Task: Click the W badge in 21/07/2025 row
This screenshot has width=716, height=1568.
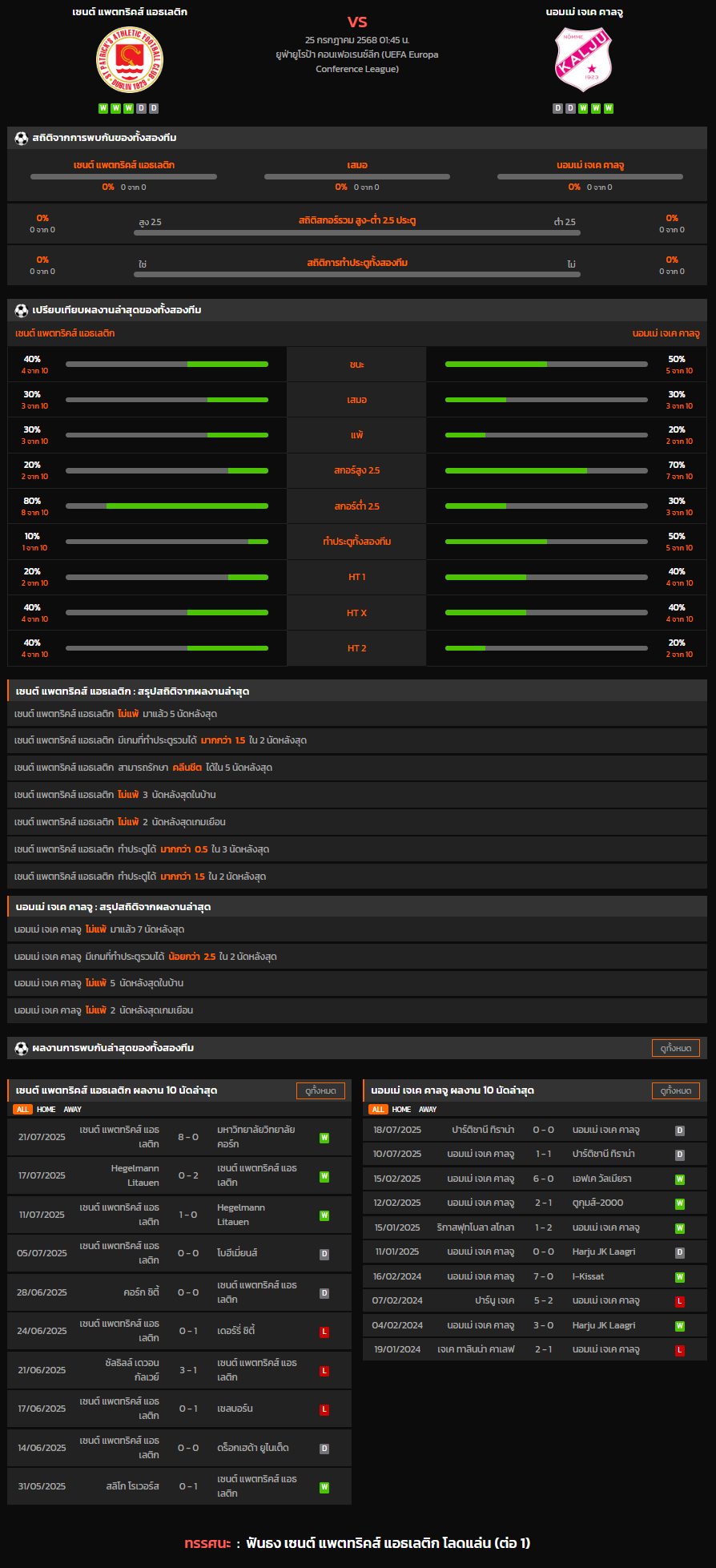Action: [x=324, y=1138]
